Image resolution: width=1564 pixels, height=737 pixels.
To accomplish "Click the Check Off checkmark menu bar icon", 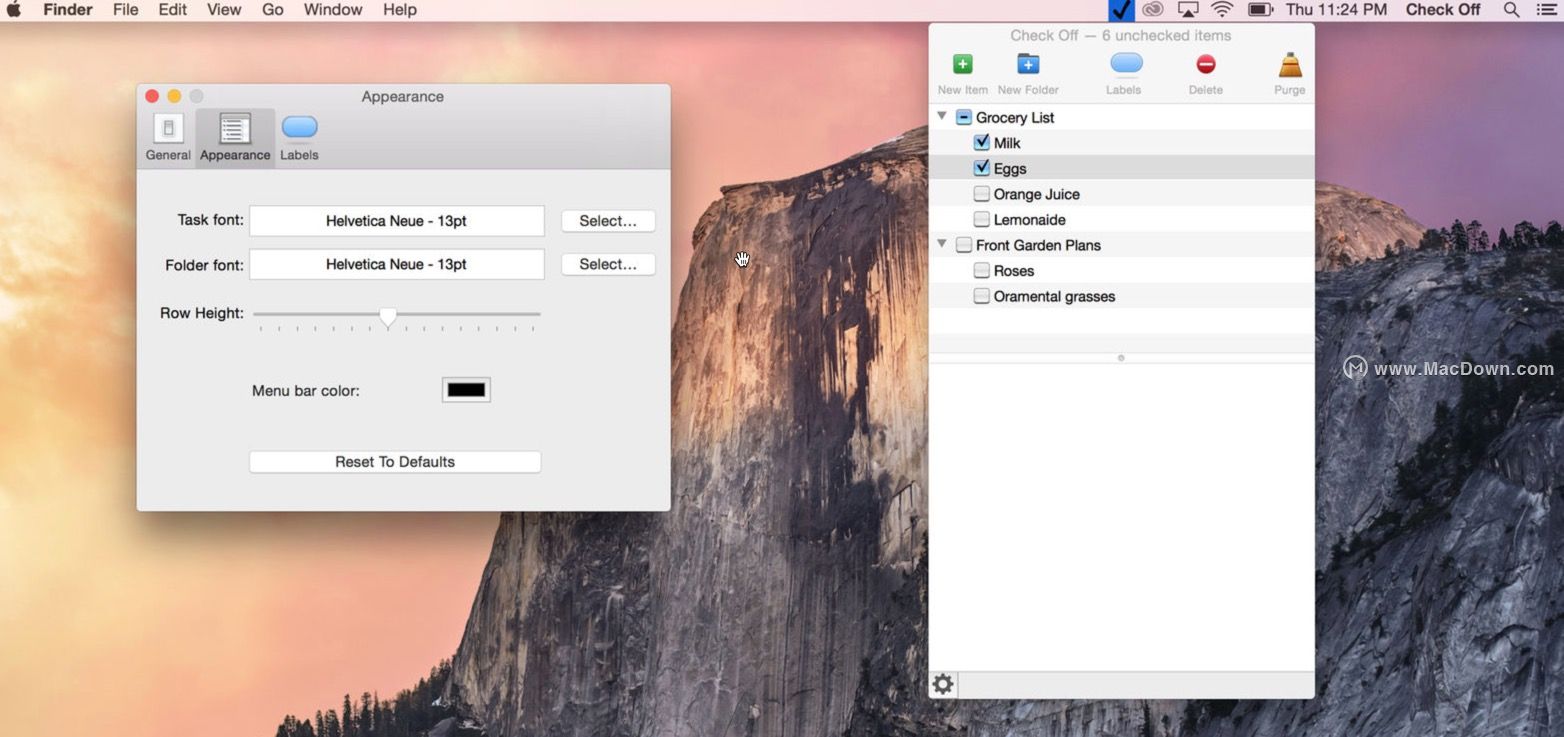I will (1122, 10).
